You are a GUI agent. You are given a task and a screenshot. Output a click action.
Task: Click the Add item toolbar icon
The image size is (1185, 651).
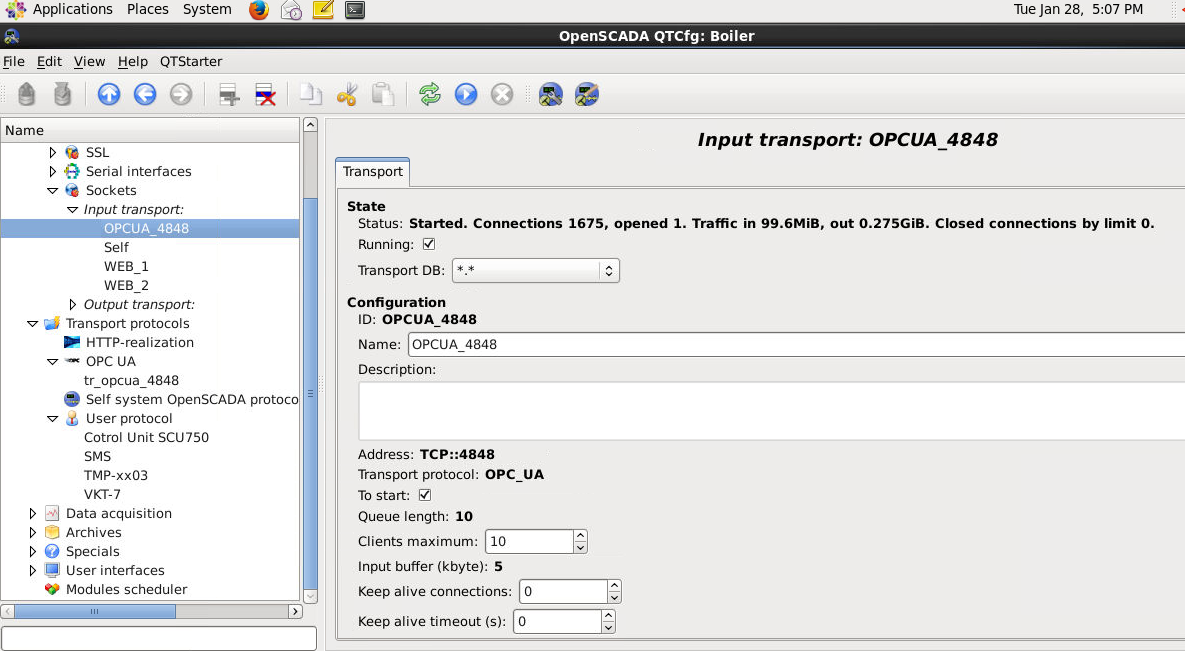[229, 95]
